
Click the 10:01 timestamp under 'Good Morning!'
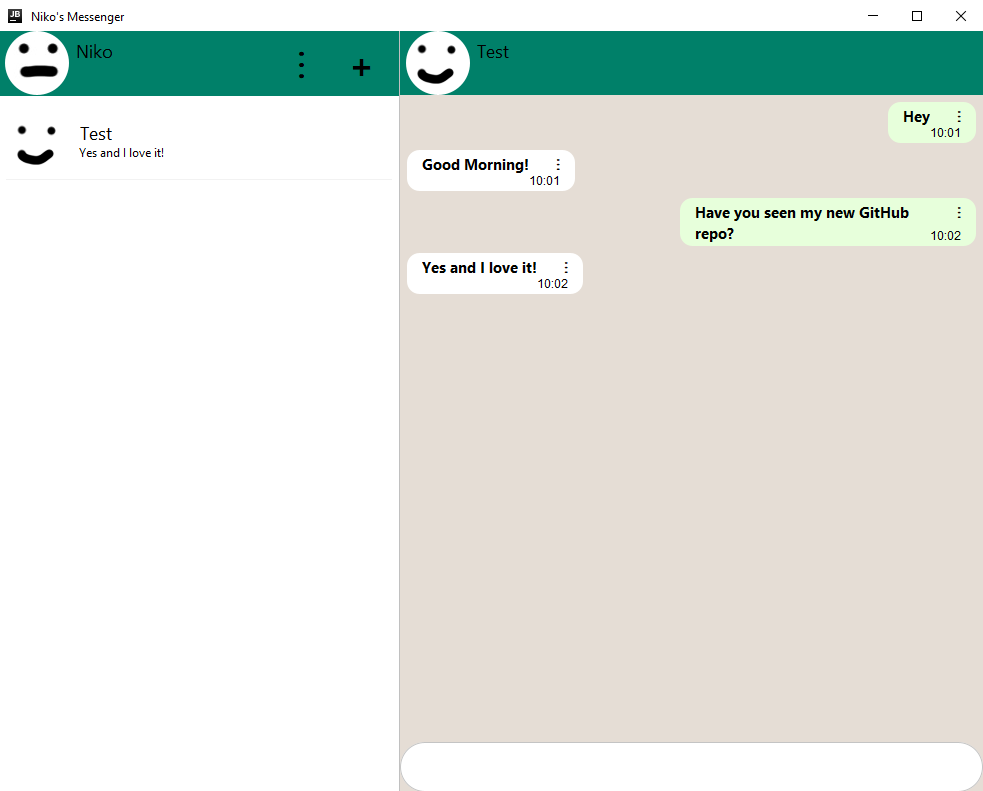(544, 181)
